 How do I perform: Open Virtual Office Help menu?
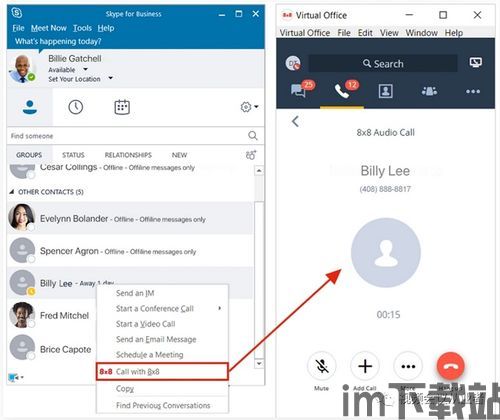454,33
